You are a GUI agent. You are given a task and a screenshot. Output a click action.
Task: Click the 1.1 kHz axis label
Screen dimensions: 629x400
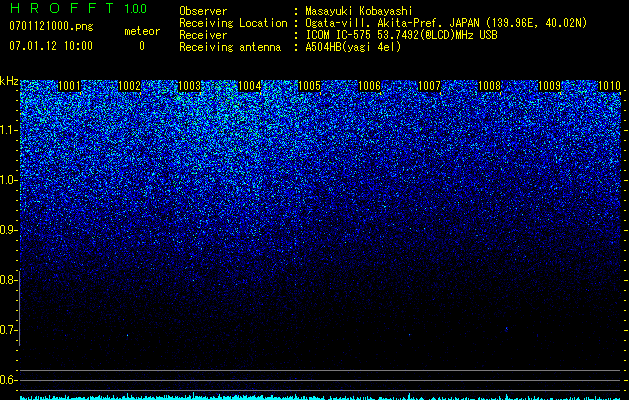[7, 131]
